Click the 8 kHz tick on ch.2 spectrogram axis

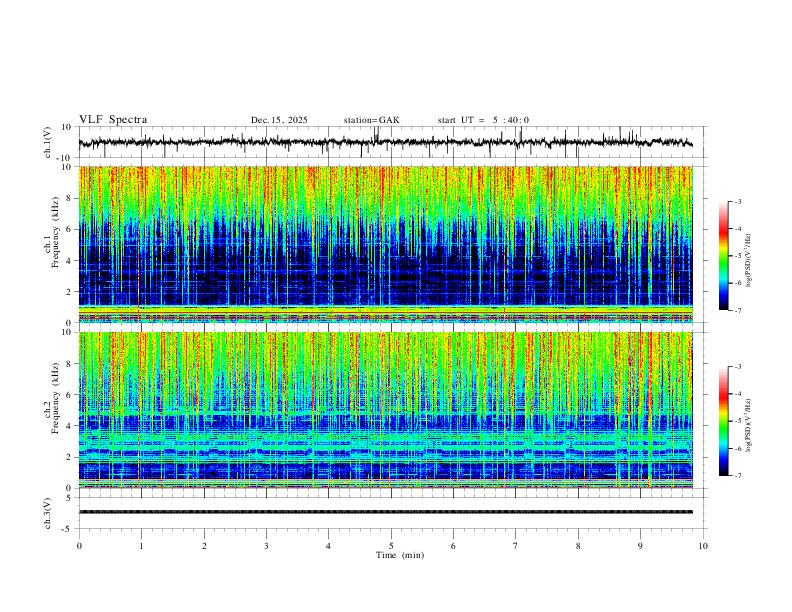69,364
